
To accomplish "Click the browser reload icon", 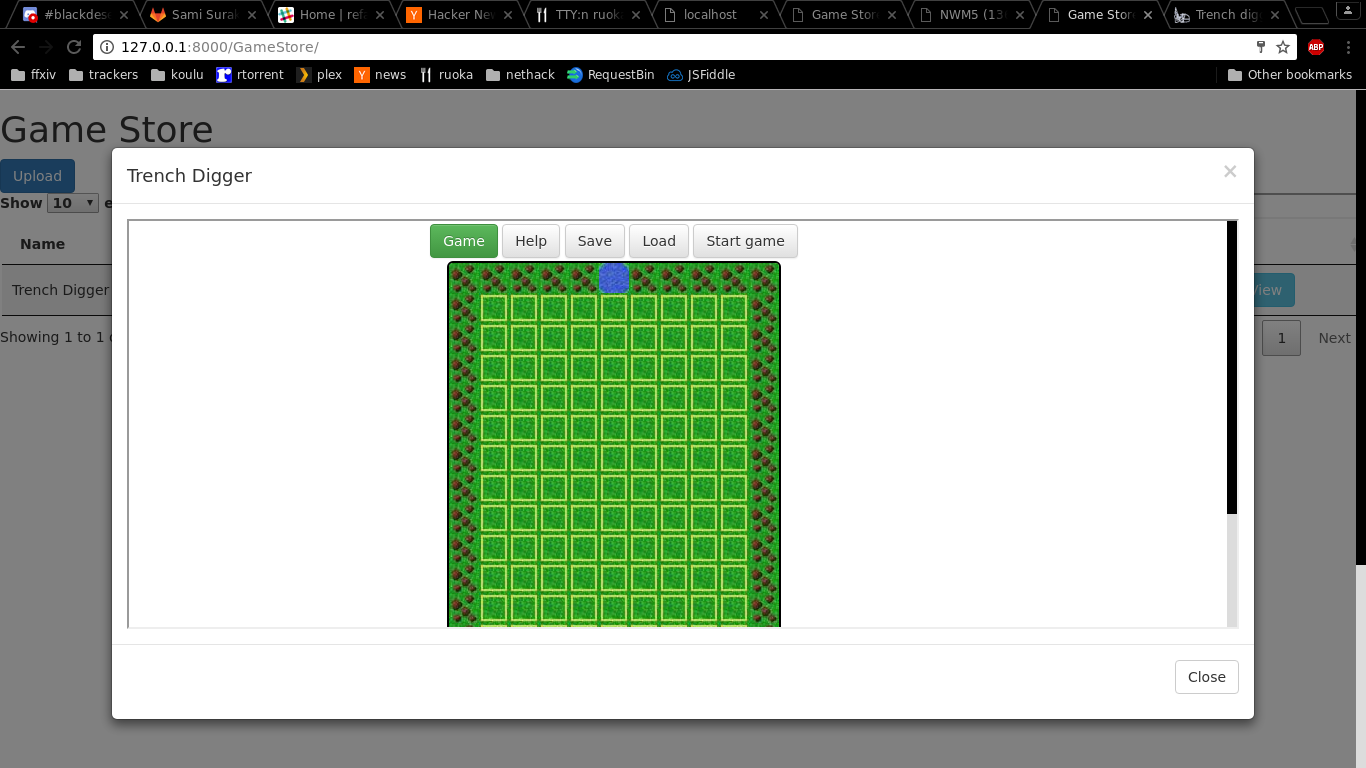I will 74,47.
